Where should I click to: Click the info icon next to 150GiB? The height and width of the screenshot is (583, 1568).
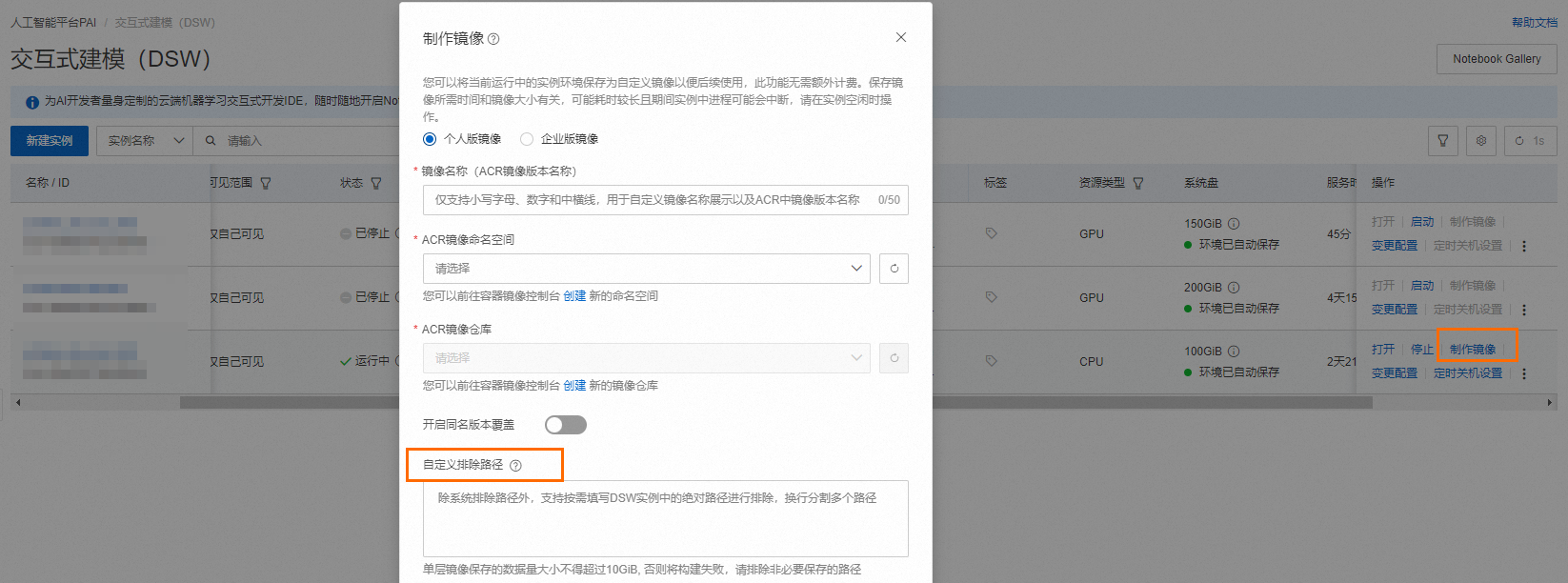point(1234,224)
